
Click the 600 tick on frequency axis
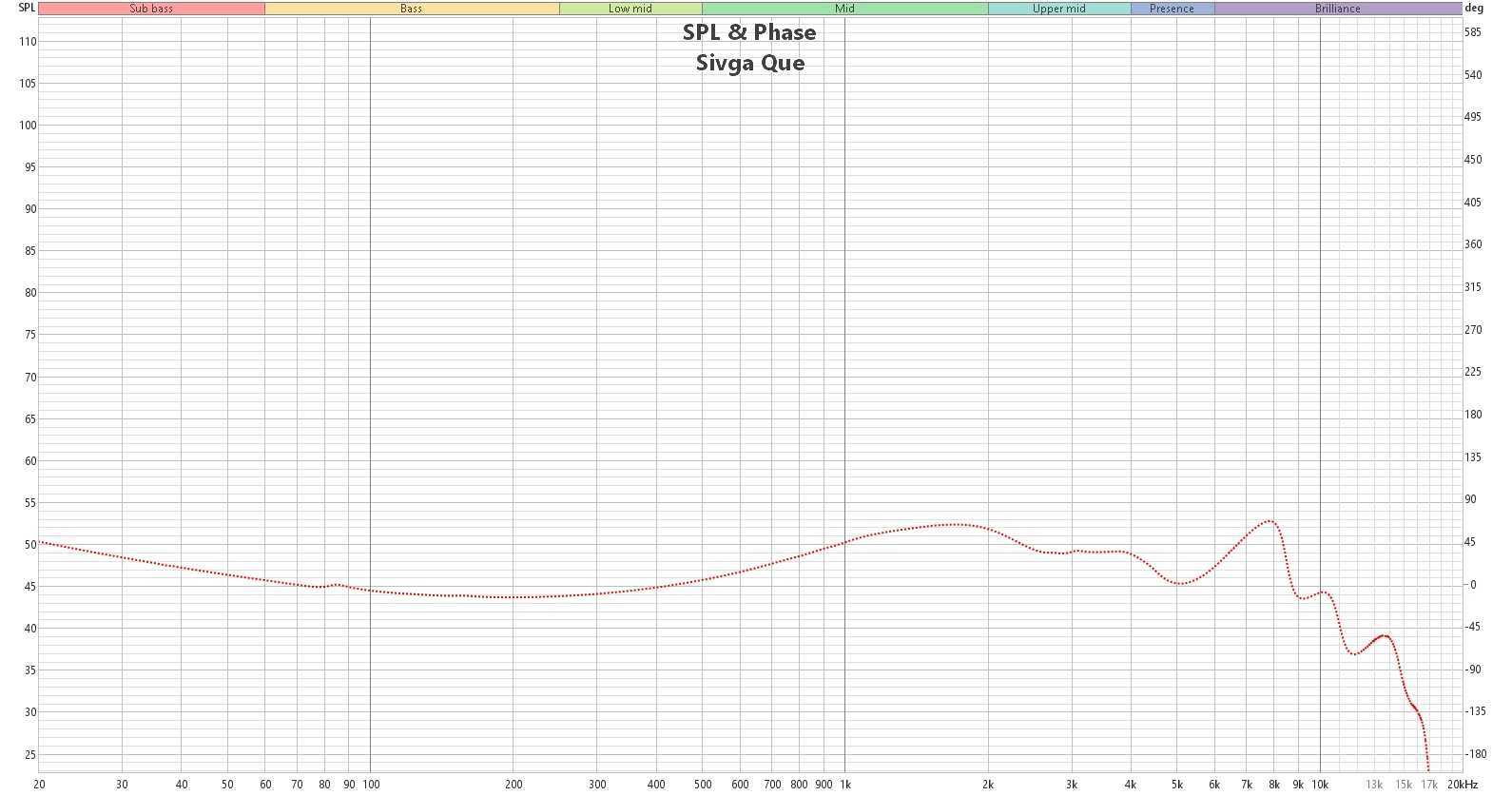(740, 785)
